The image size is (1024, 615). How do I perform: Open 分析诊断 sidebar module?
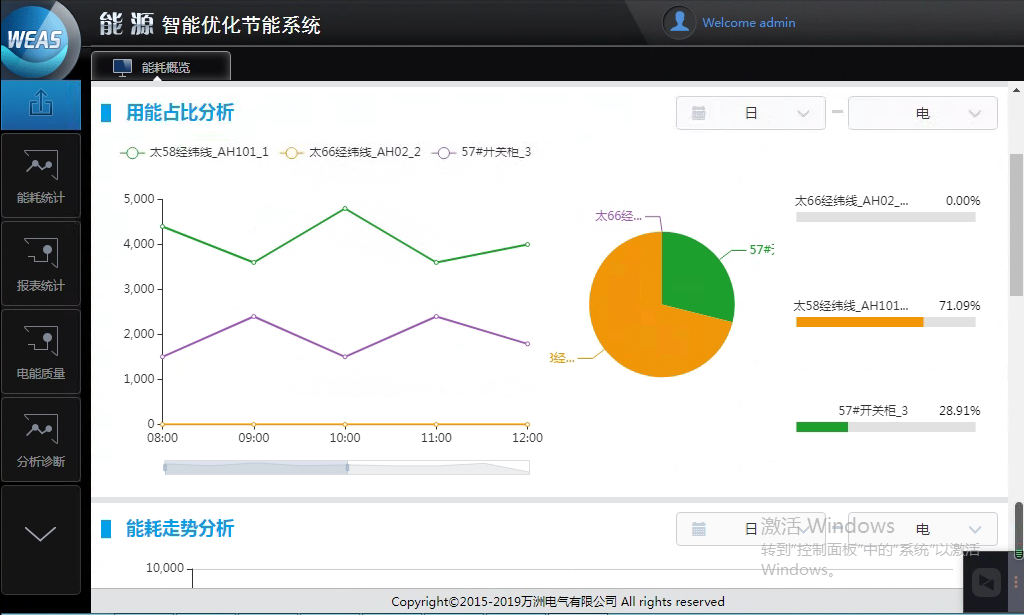(x=41, y=439)
